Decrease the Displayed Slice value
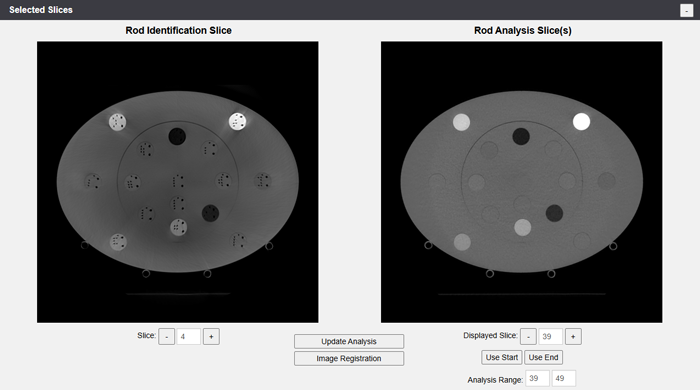This screenshot has width=700, height=390. coord(528,336)
